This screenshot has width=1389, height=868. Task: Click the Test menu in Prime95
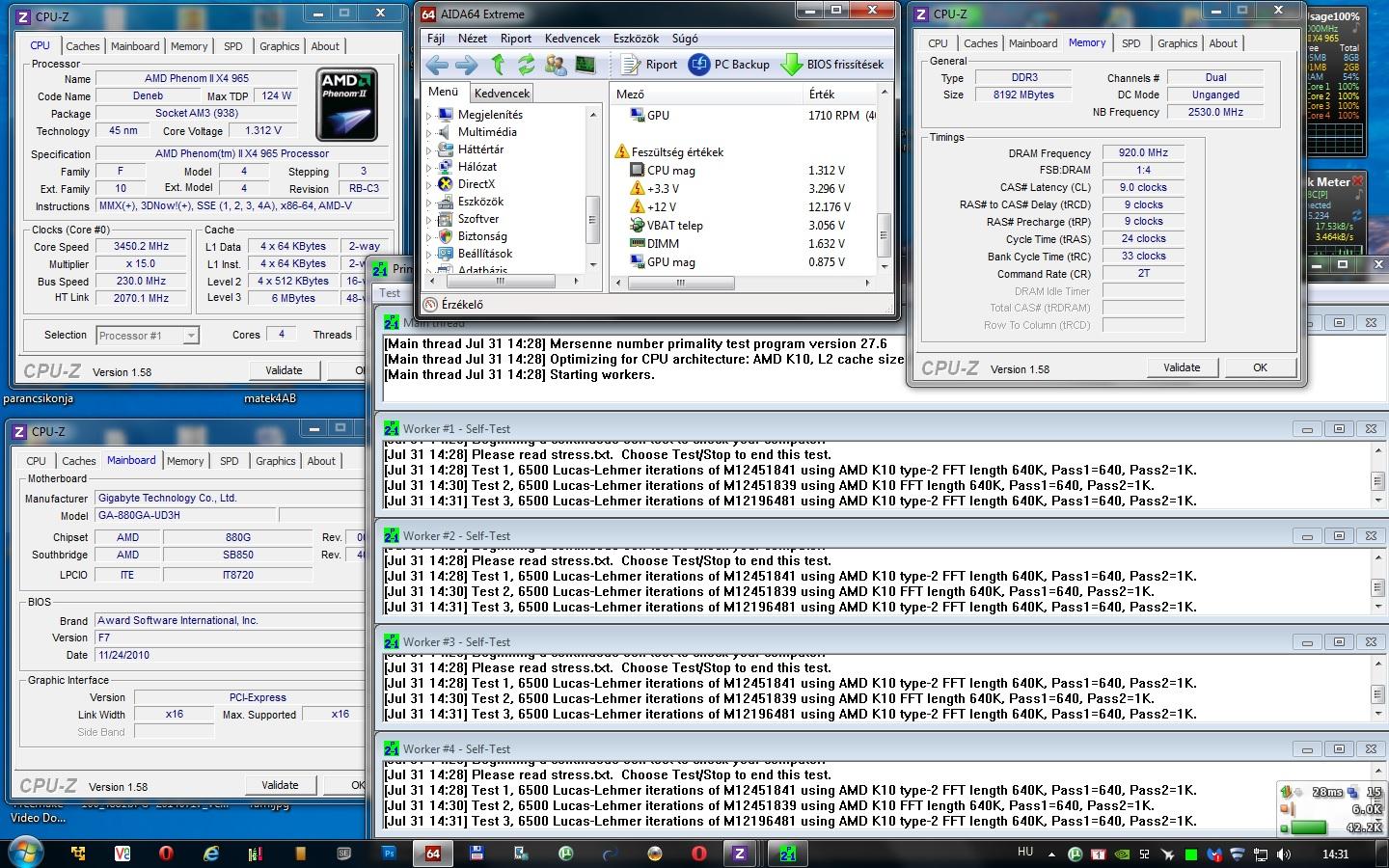coord(390,293)
